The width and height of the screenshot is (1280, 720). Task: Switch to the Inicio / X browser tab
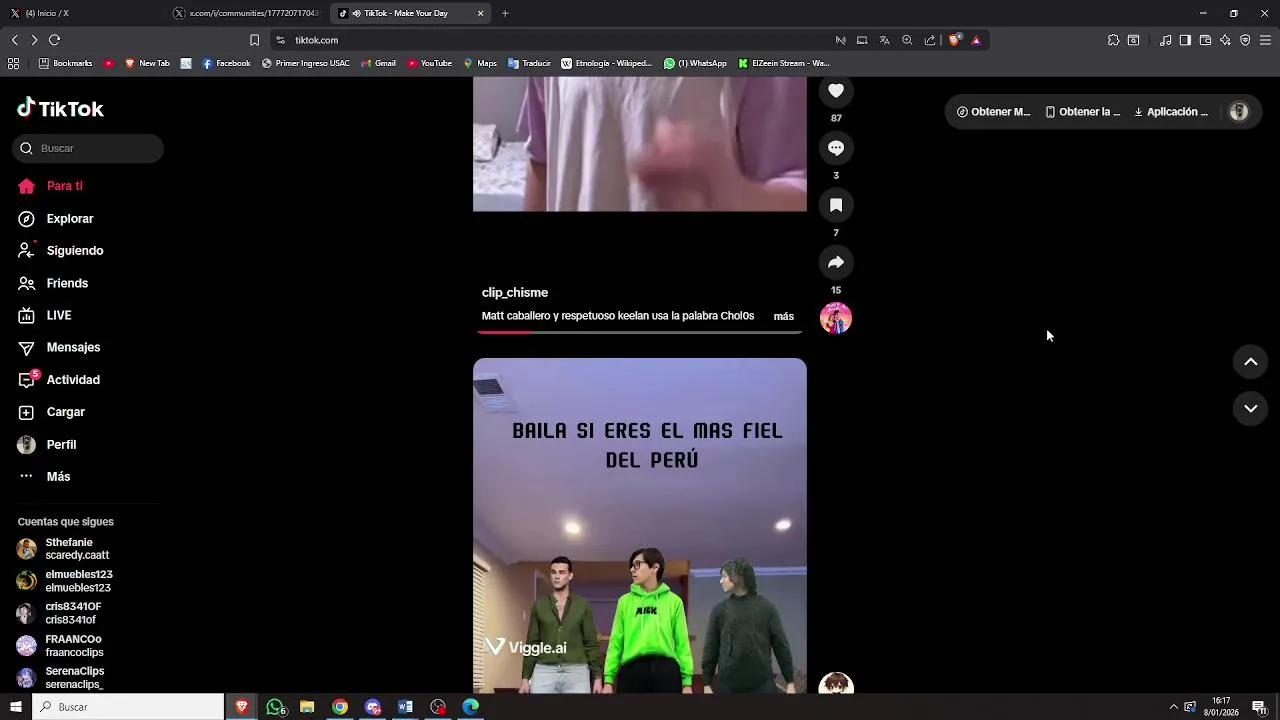(x=82, y=13)
